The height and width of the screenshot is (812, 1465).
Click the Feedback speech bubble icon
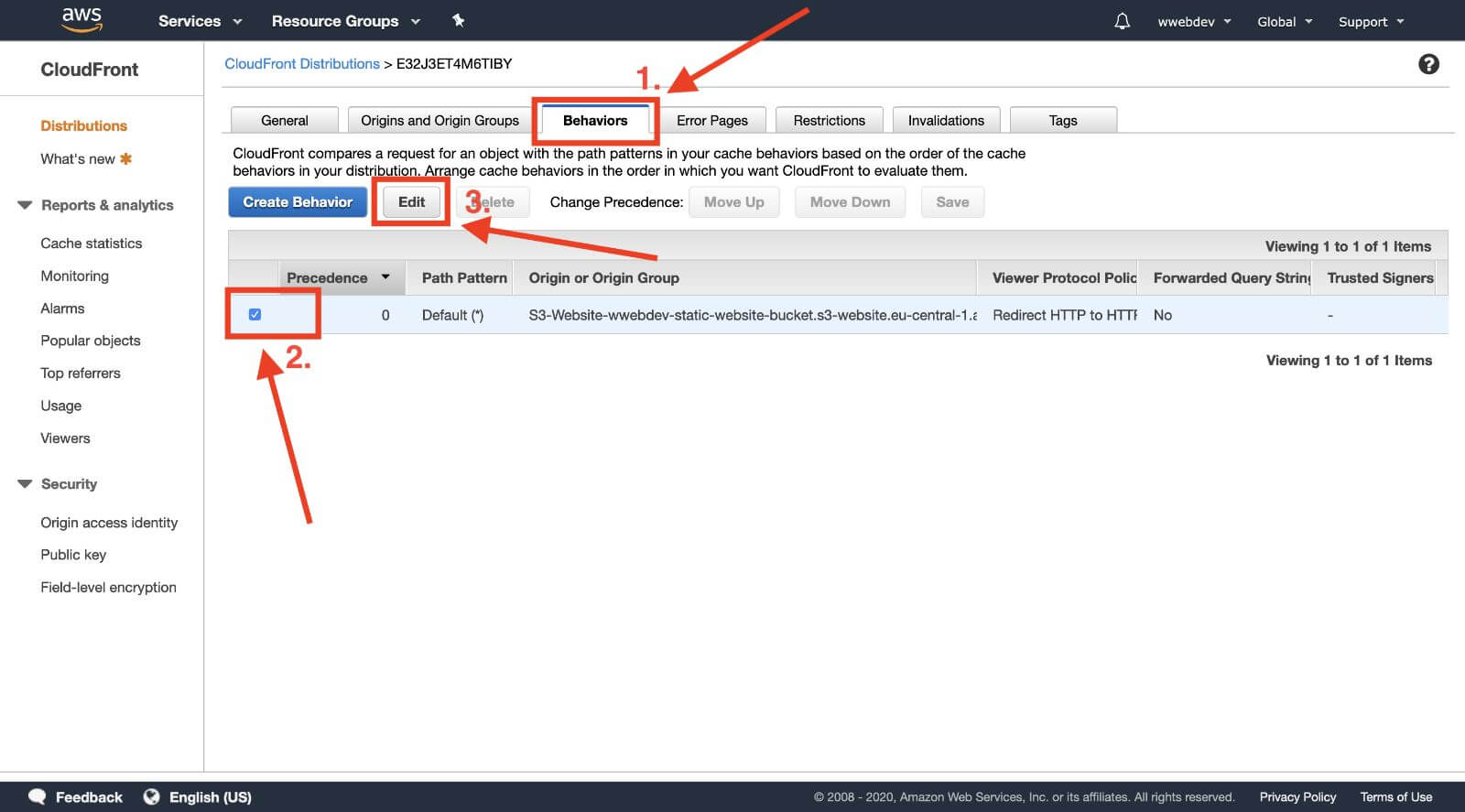click(x=38, y=796)
